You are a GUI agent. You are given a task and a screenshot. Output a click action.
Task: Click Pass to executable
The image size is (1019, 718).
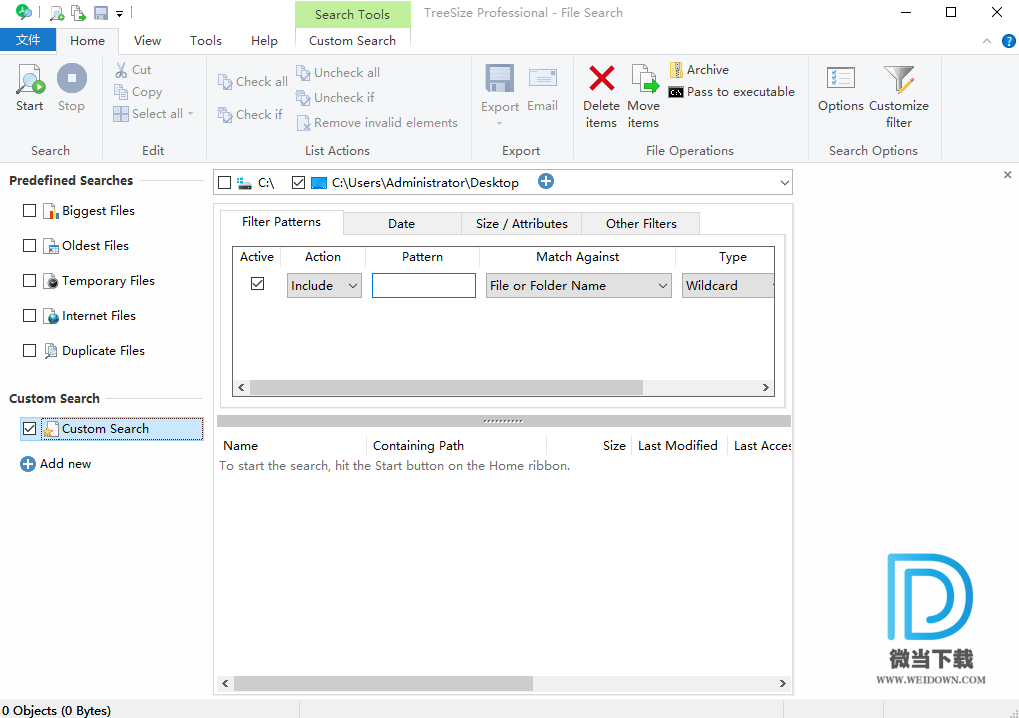[732, 92]
